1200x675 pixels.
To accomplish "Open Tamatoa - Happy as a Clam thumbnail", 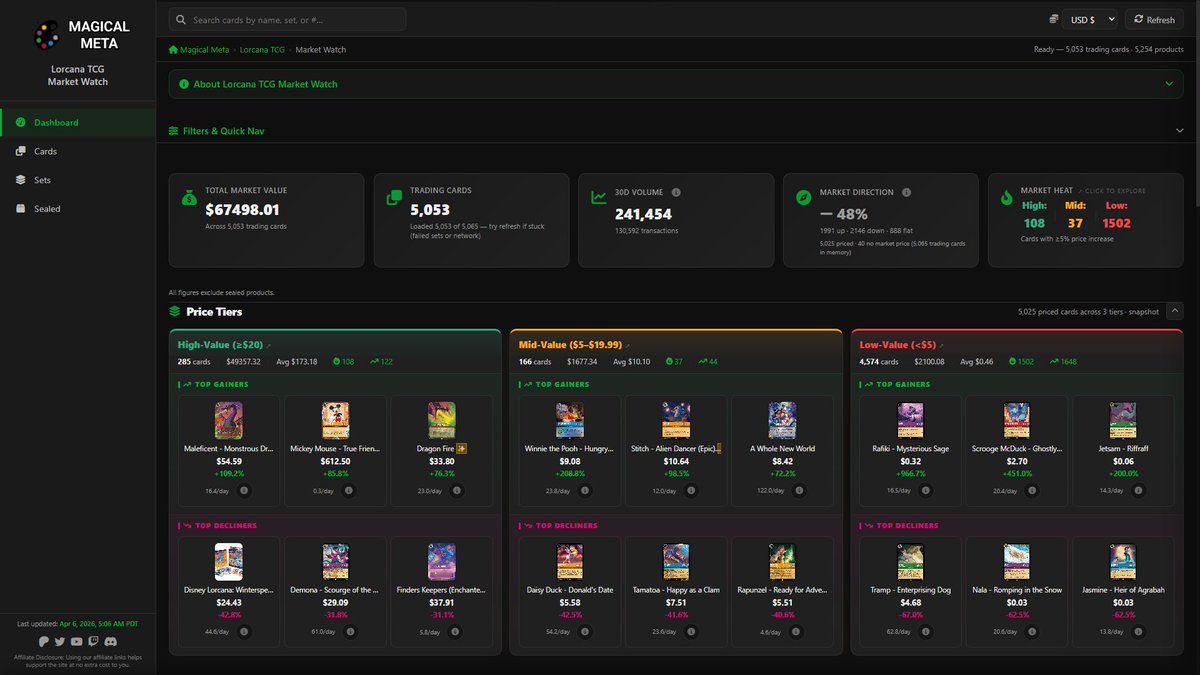I will (x=676, y=562).
